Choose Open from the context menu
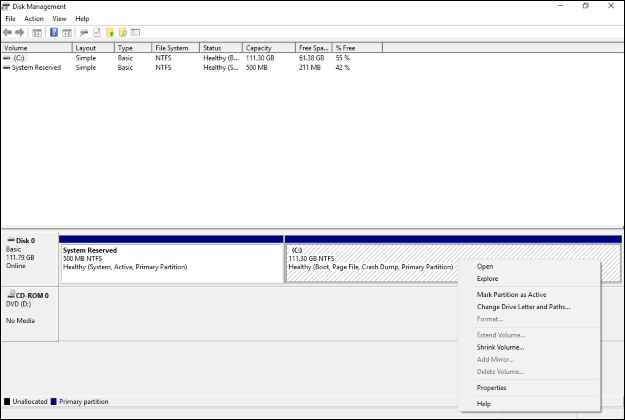 pyautogui.click(x=529, y=266)
